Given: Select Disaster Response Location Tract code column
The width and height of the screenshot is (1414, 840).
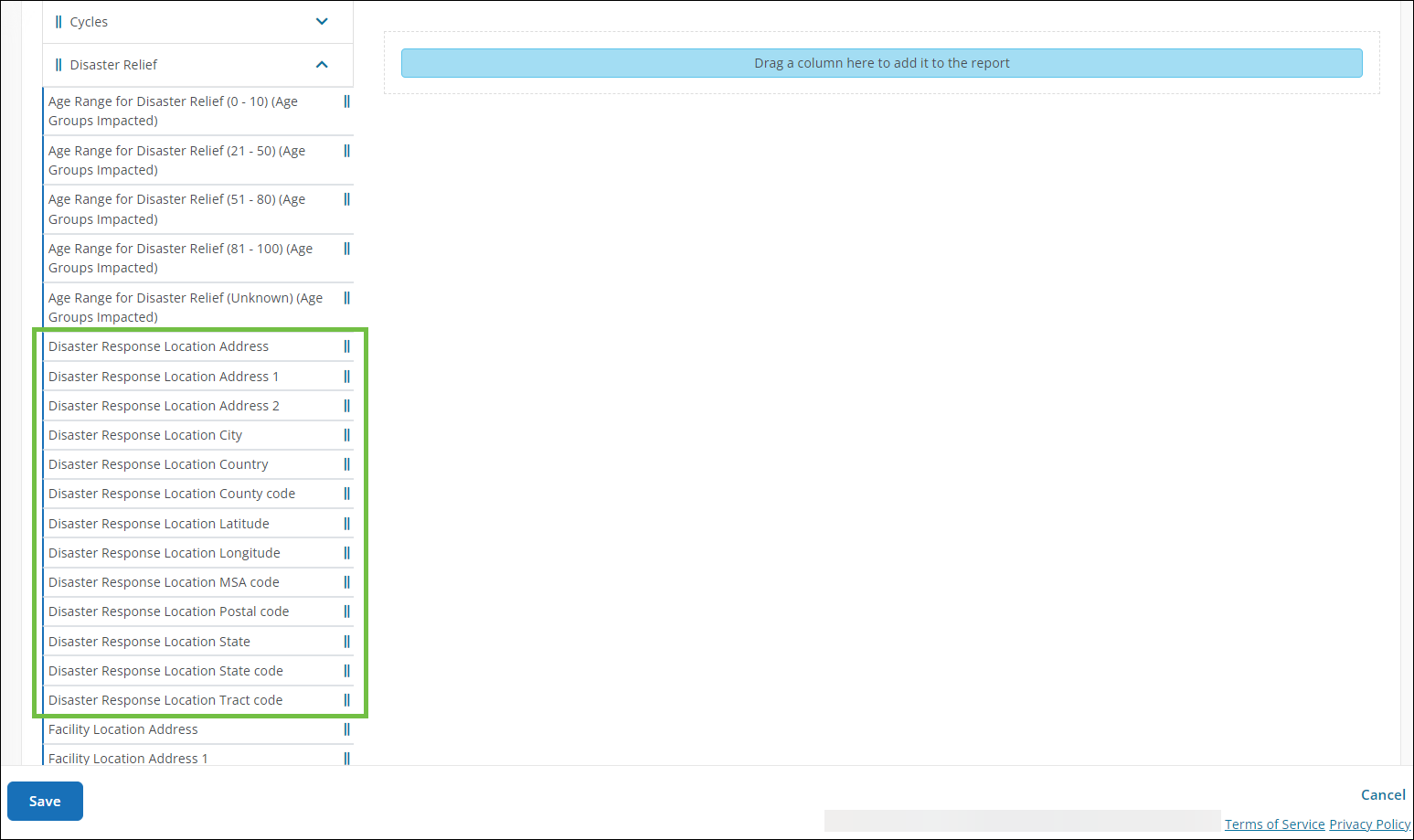Looking at the screenshot, I should (198, 700).
